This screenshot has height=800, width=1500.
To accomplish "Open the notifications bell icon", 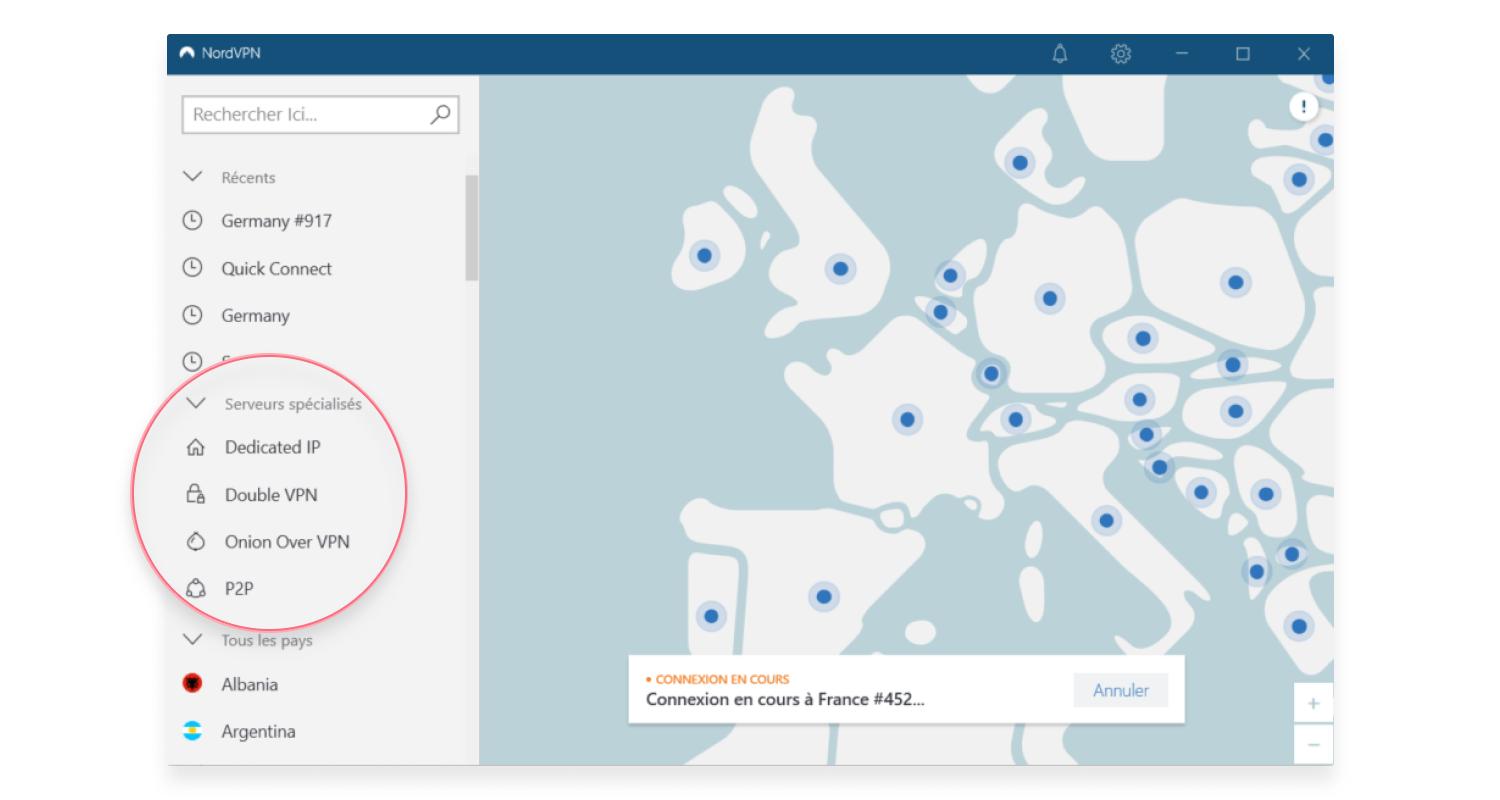I will [x=1060, y=54].
